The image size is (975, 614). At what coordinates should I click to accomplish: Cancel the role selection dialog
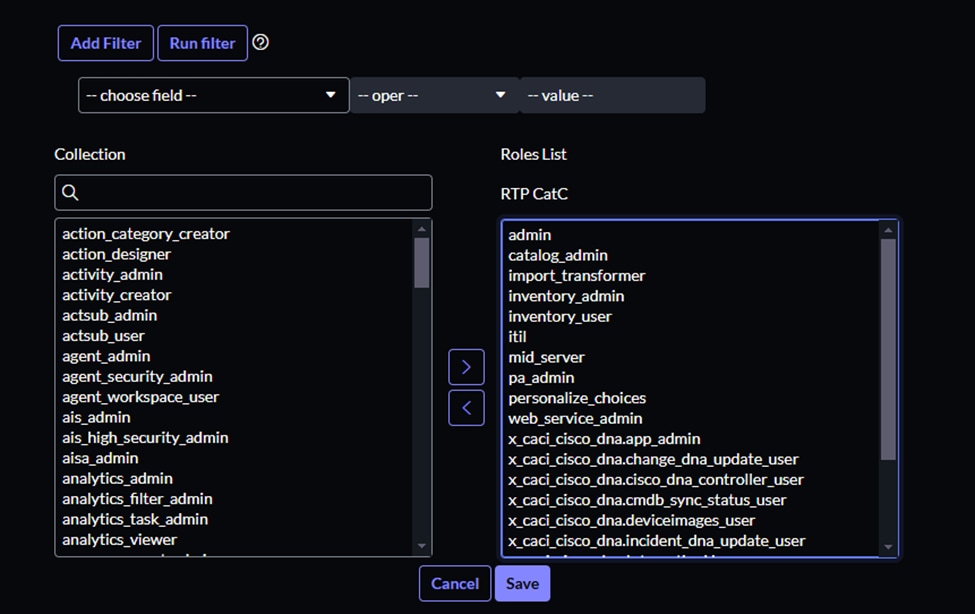pos(455,584)
